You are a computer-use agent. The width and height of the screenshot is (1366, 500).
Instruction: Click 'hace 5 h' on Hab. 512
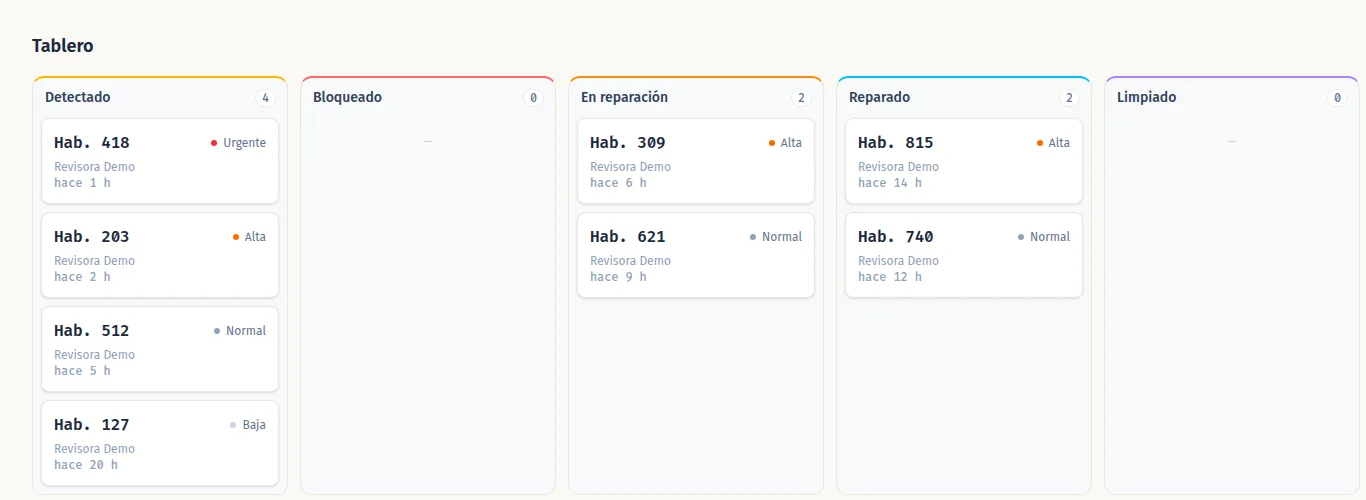point(82,371)
